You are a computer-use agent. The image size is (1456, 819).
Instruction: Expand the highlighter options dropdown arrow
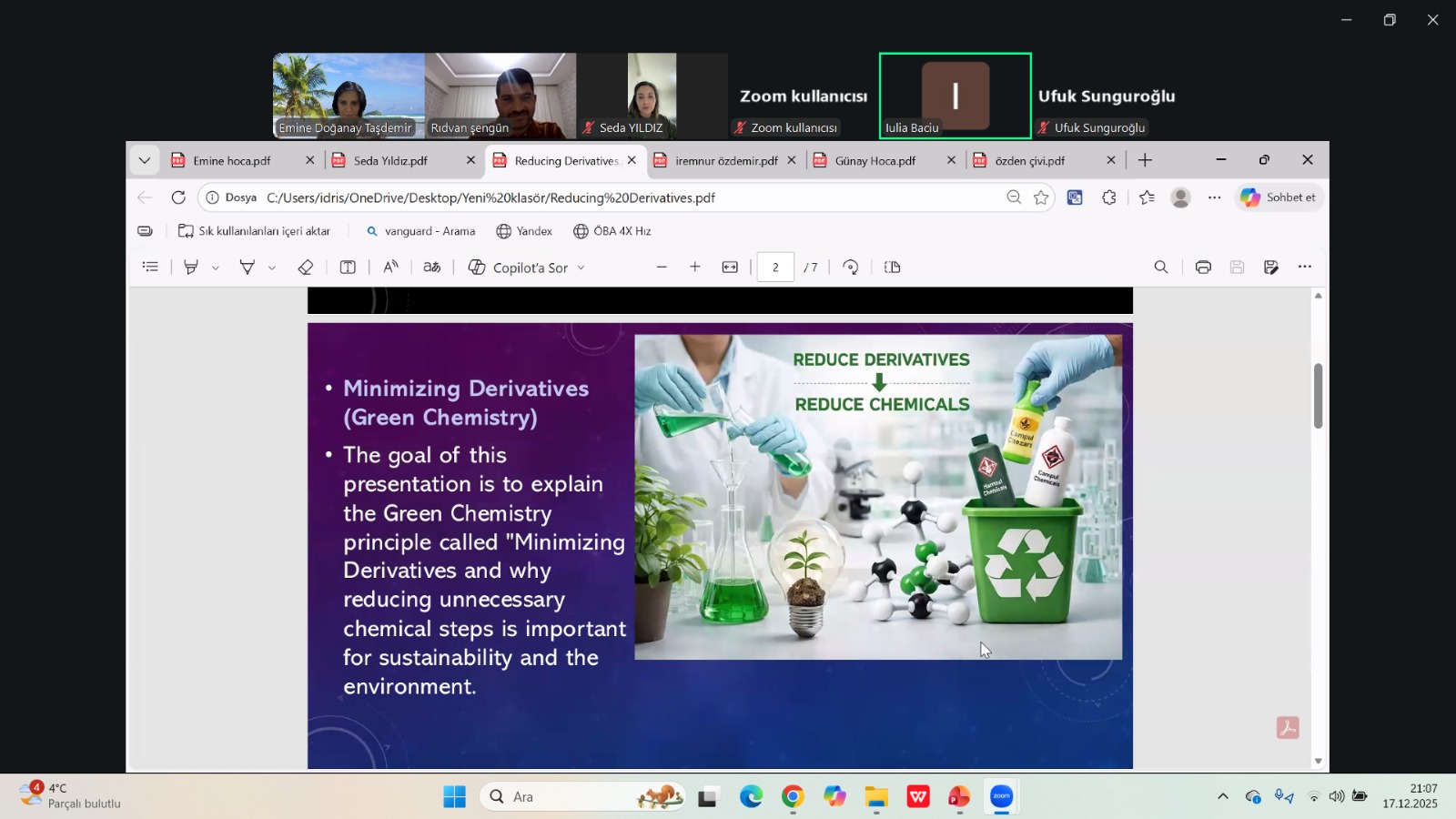[x=216, y=268]
